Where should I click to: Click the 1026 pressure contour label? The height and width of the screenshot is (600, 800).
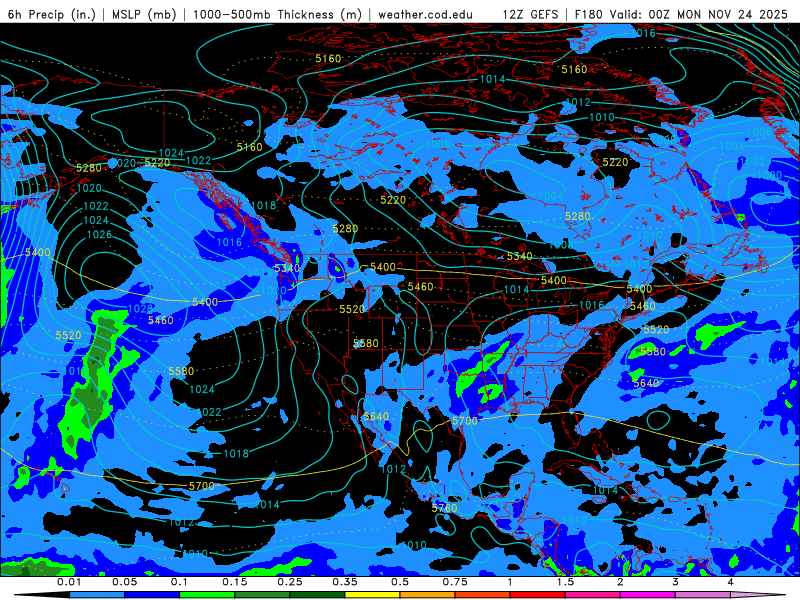point(99,234)
